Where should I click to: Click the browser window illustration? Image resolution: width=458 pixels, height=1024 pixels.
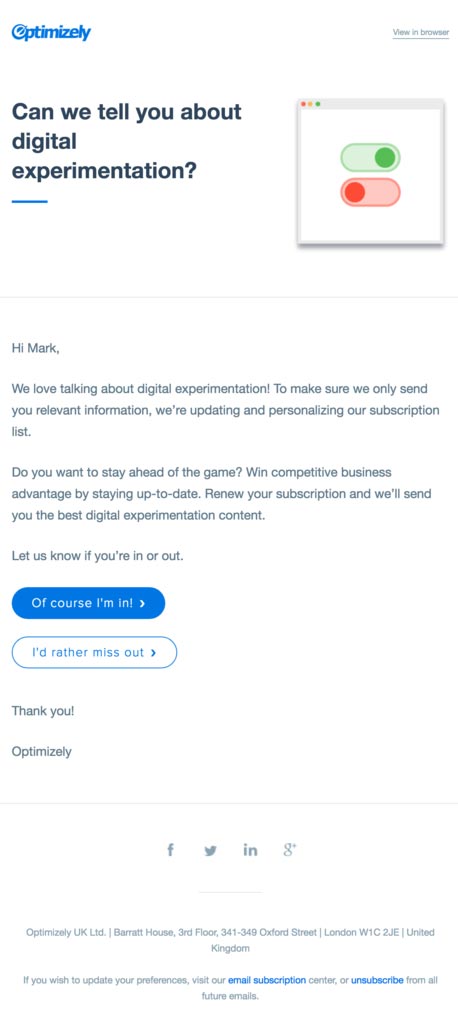370,172
